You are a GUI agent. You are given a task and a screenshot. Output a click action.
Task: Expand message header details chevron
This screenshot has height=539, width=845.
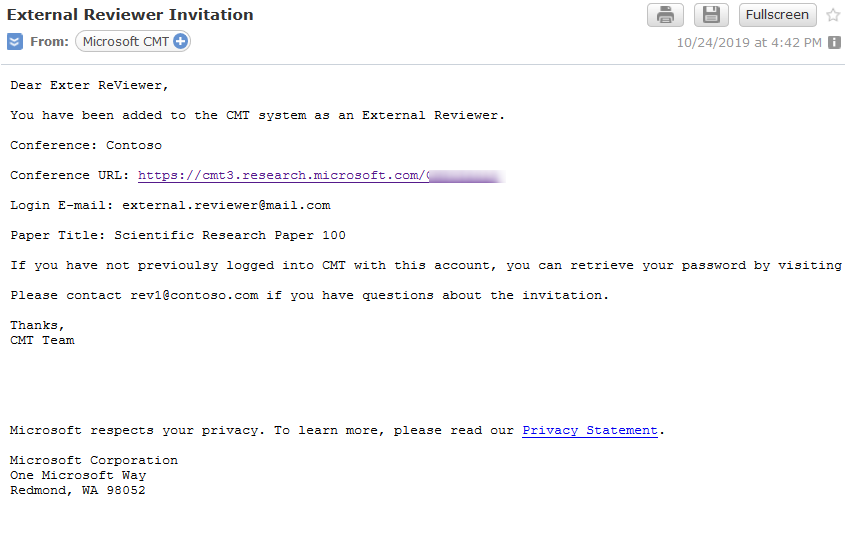14,41
